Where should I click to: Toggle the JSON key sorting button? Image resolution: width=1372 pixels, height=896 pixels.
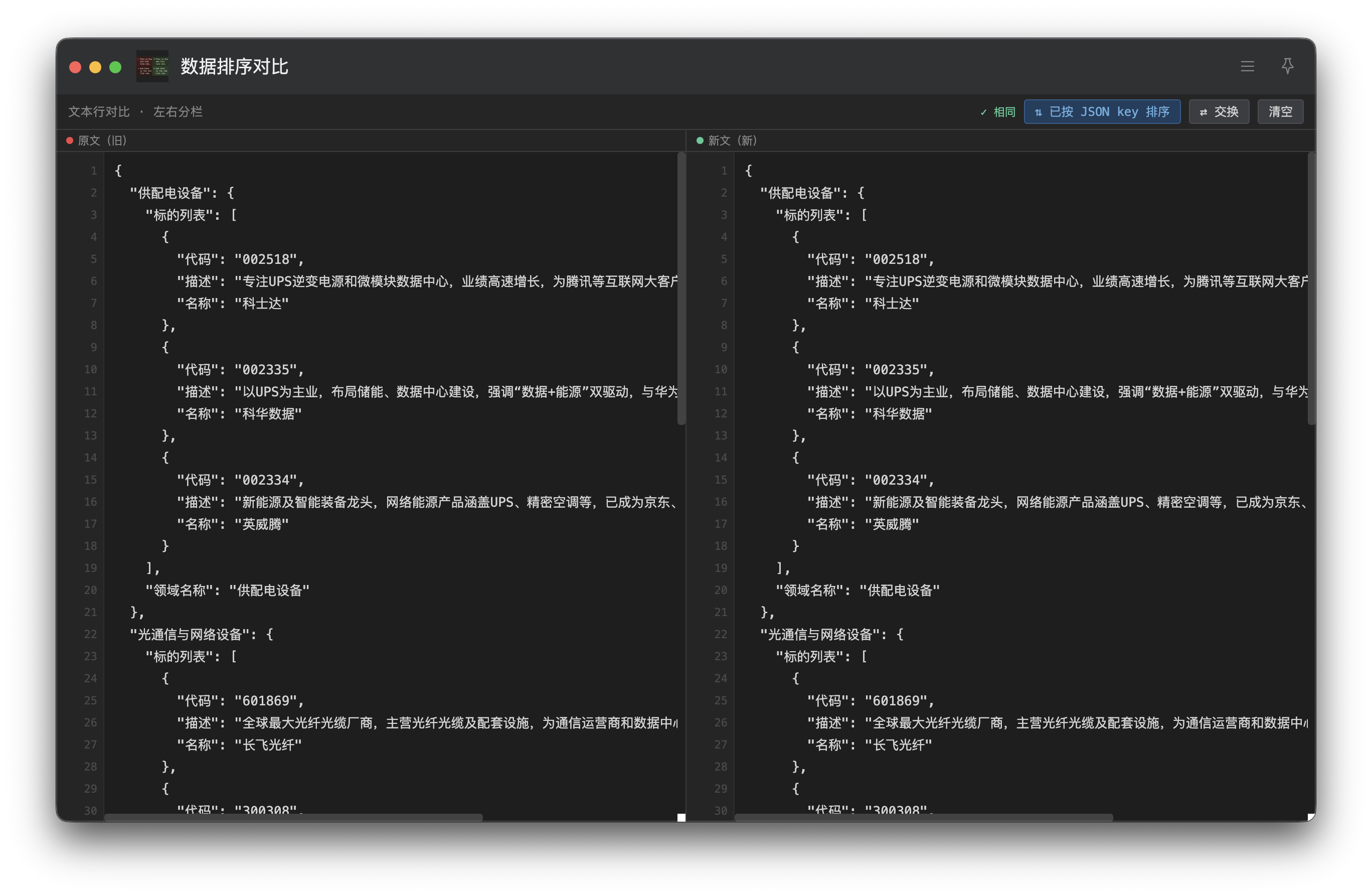click(1102, 112)
